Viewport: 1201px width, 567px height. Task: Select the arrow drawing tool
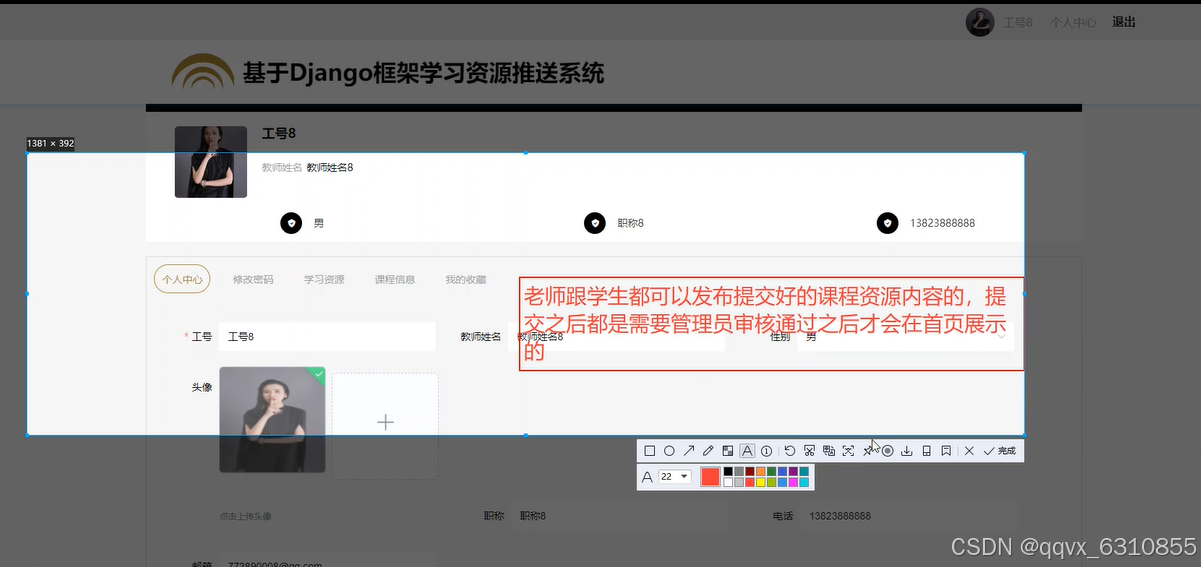pyautogui.click(x=689, y=451)
